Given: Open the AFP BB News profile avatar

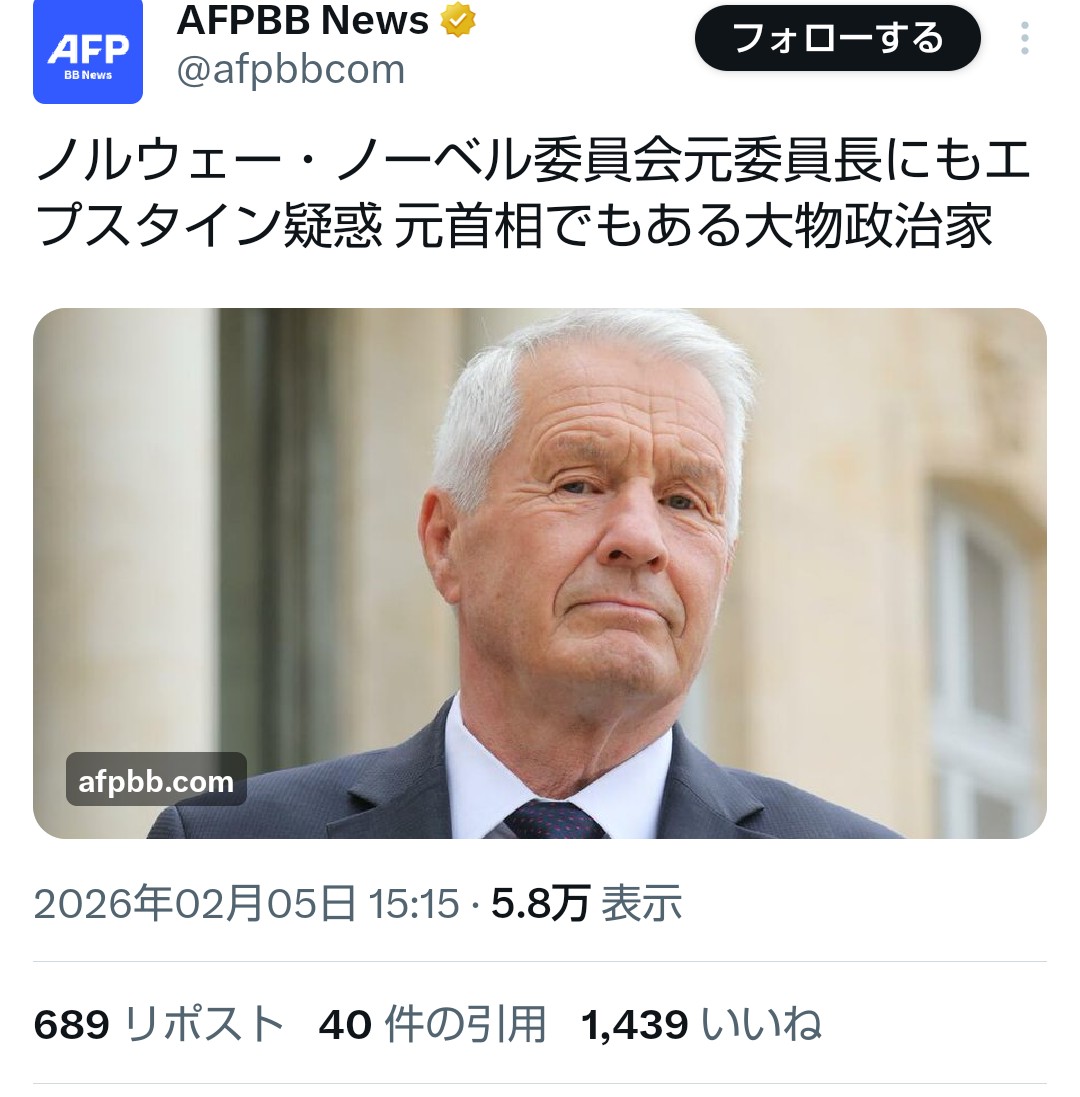Looking at the screenshot, I should 88,51.
